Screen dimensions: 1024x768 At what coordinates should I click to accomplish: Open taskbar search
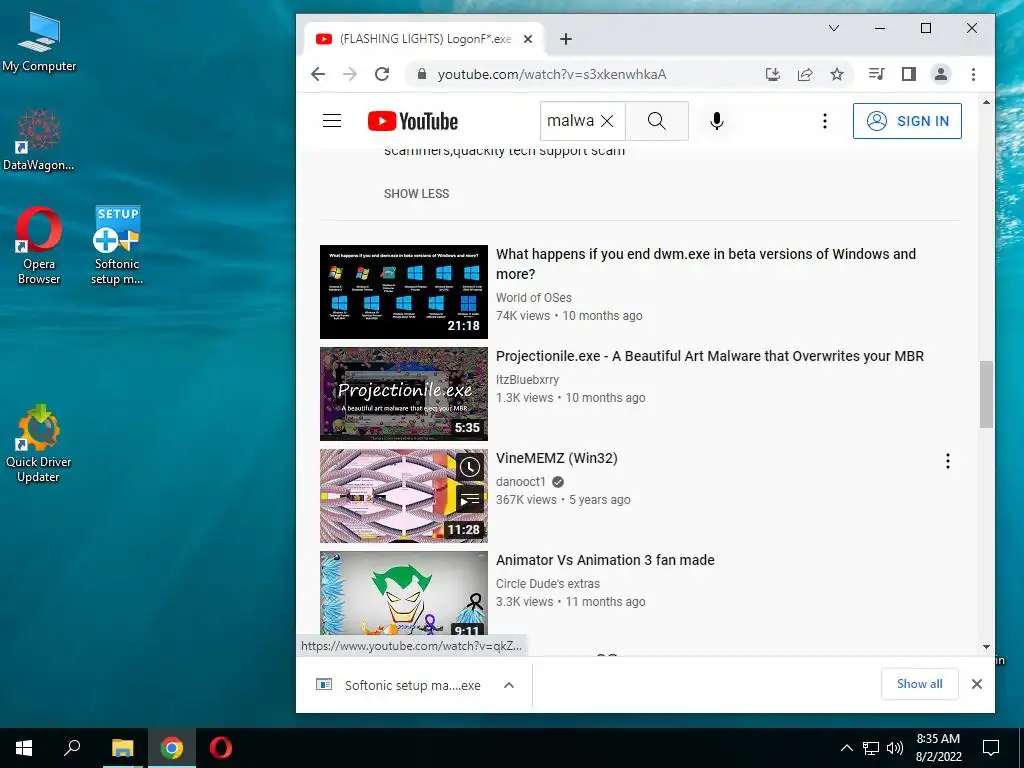coord(72,748)
